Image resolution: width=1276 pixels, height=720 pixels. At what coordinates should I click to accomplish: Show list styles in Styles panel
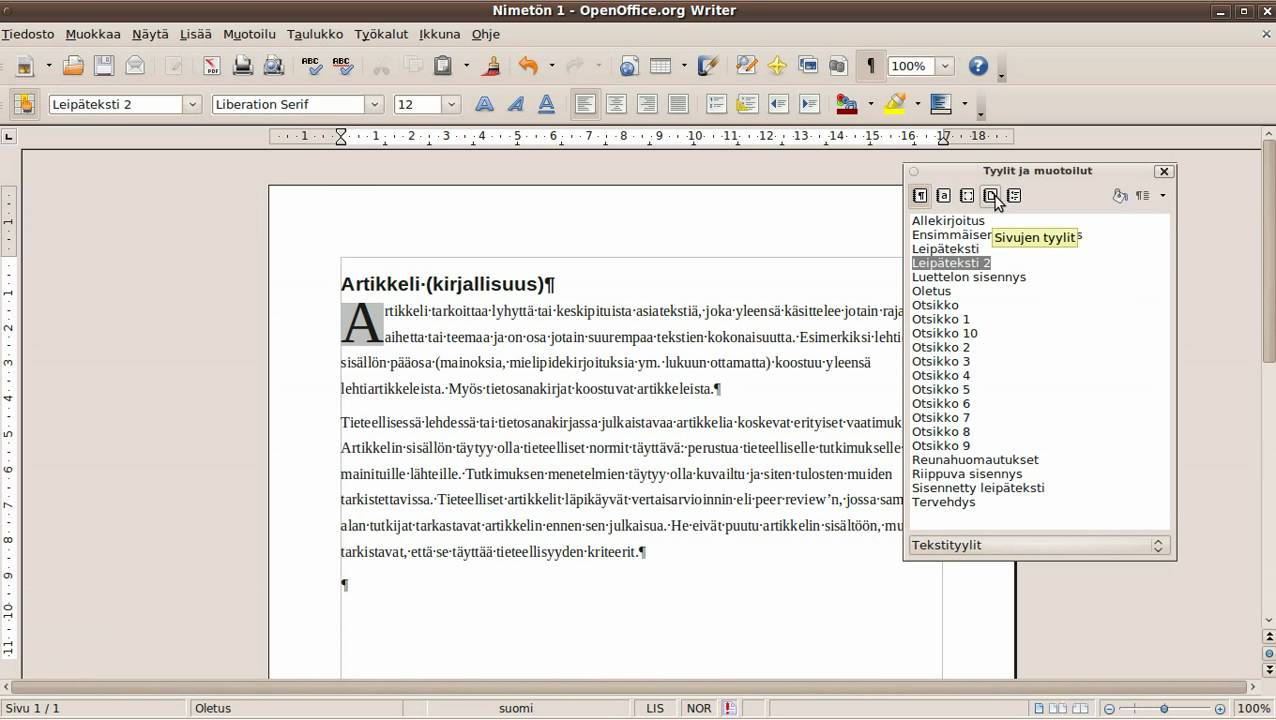tap(1014, 196)
